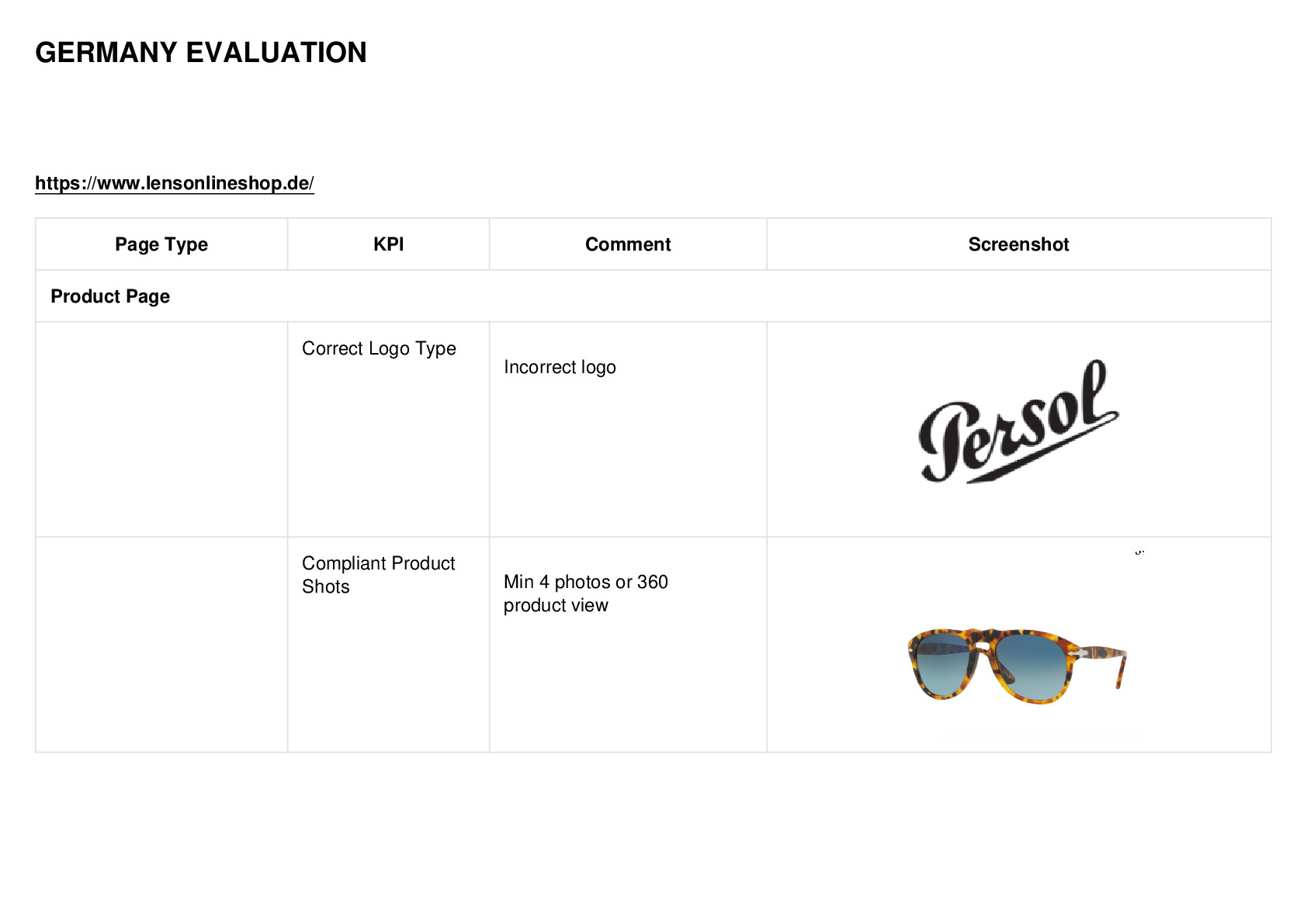Select the GERMANY EVALUATION heading
Viewport: 1307px width, 924px height.
click(201, 53)
